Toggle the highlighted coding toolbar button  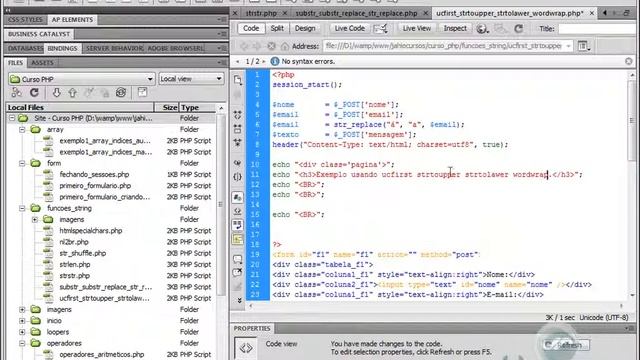click(238, 239)
